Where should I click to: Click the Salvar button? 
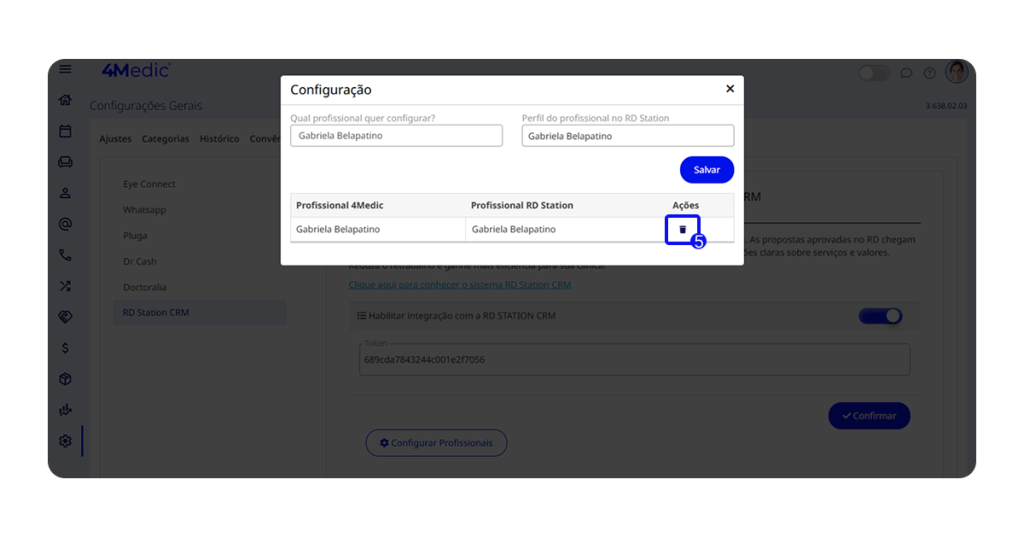706,170
